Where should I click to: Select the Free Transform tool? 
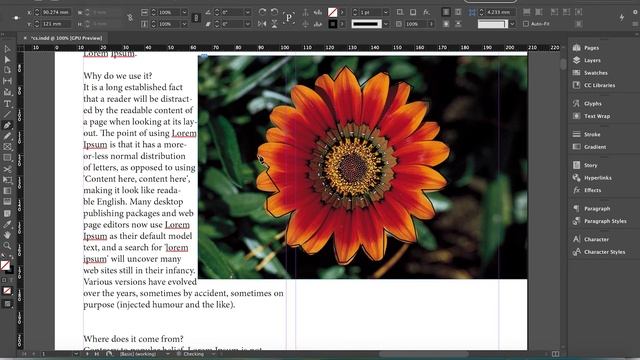(x=7, y=180)
